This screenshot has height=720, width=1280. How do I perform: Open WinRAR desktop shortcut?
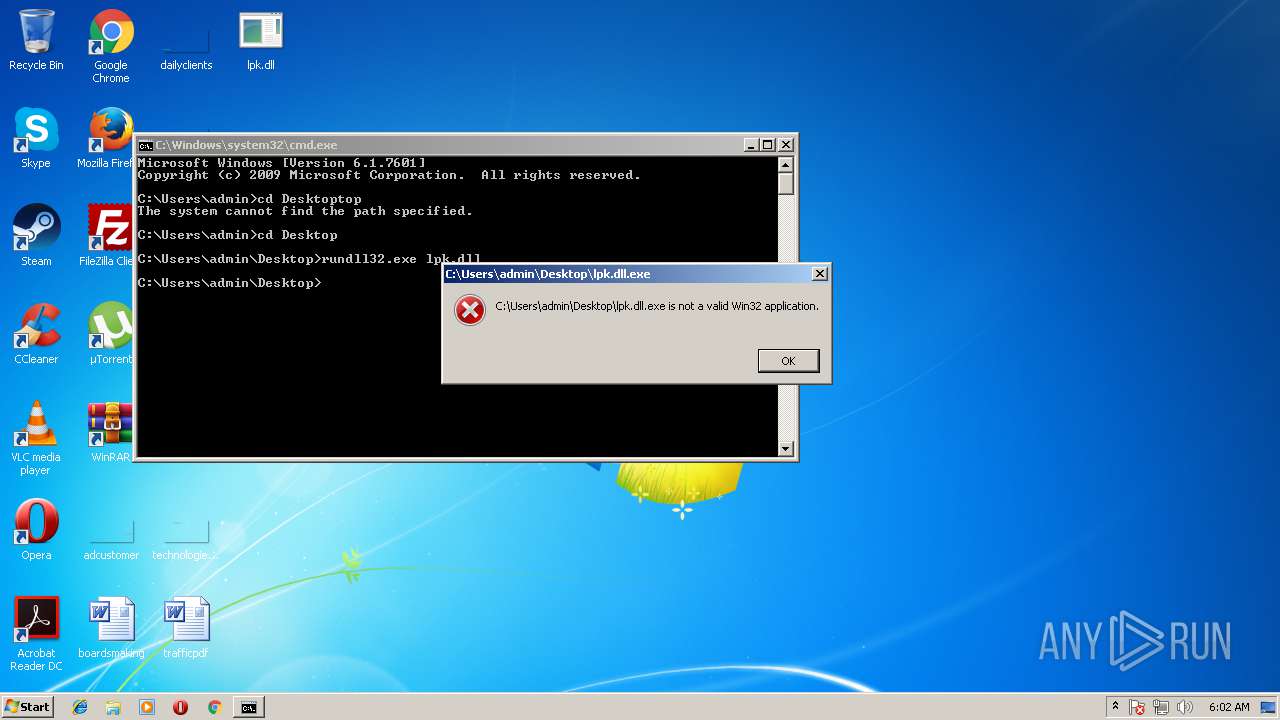[x=110, y=432]
